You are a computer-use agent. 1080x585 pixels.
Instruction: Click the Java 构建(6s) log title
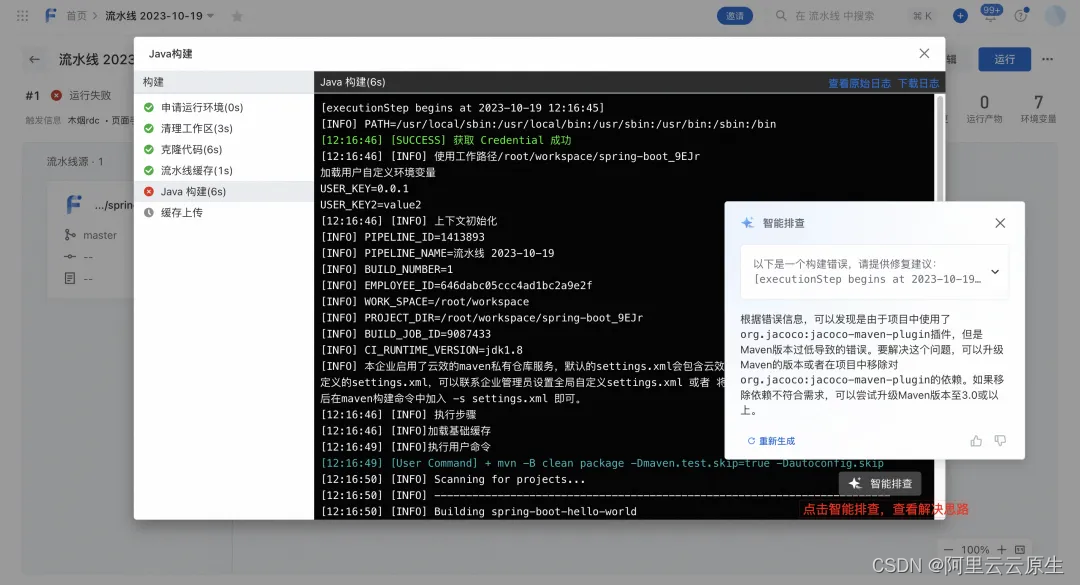tap(353, 82)
